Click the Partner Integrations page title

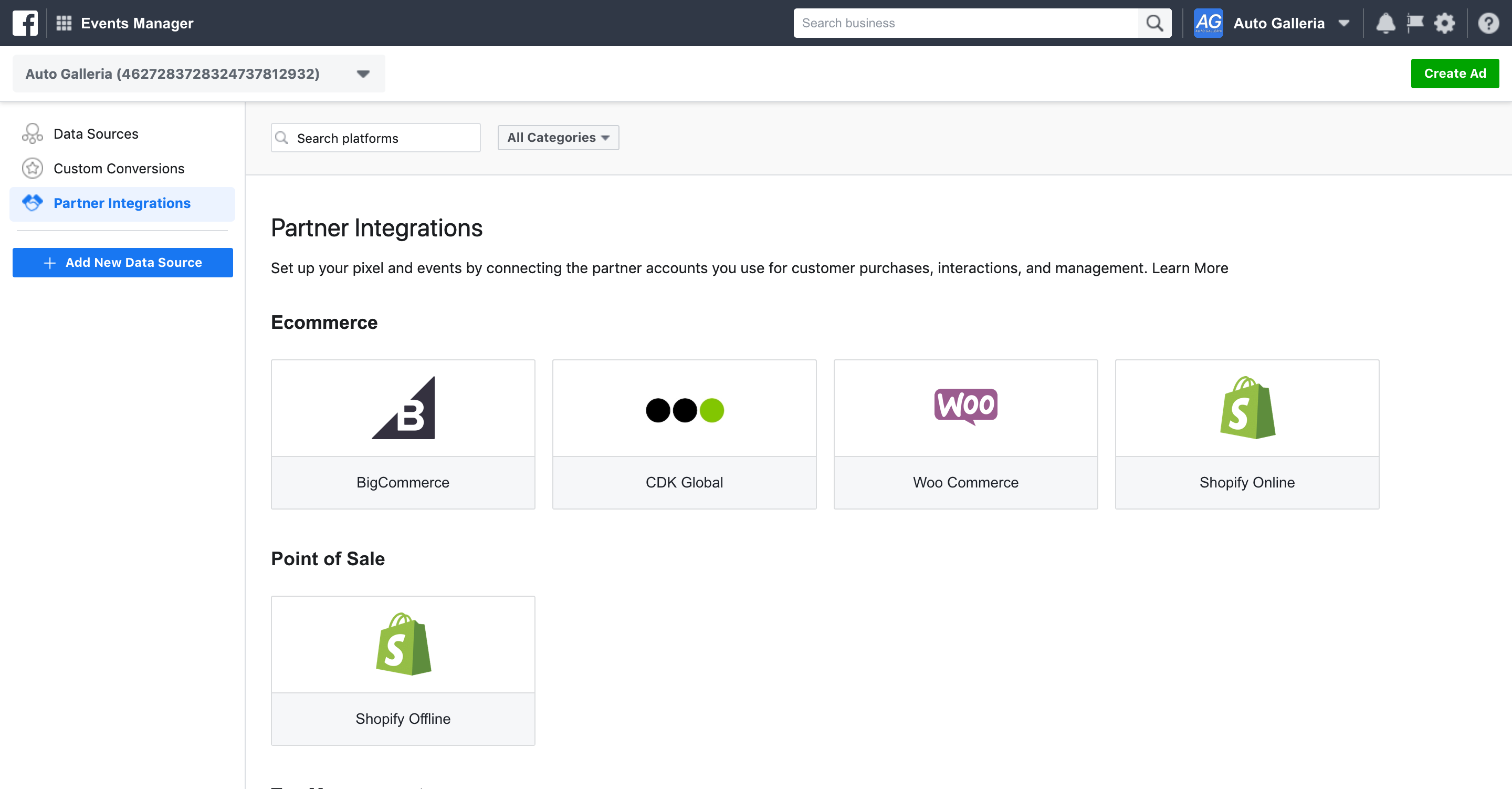[x=376, y=228]
